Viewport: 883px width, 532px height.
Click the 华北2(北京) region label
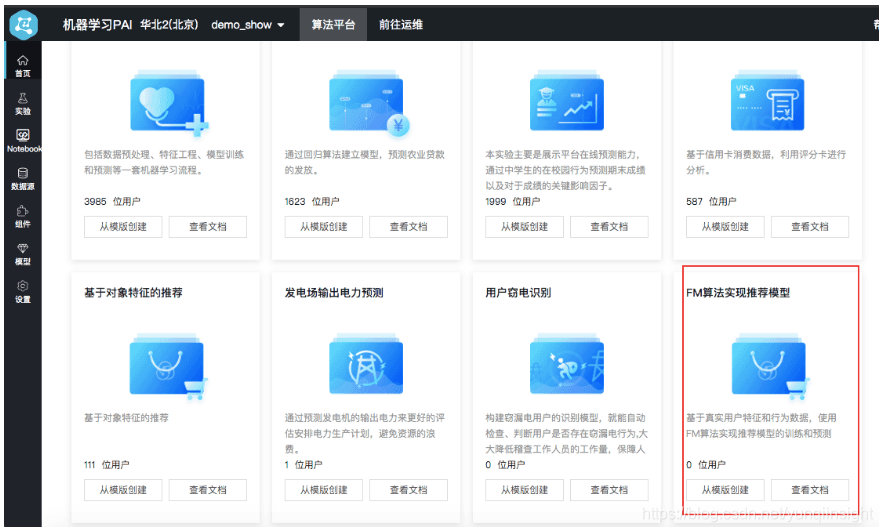[169, 25]
